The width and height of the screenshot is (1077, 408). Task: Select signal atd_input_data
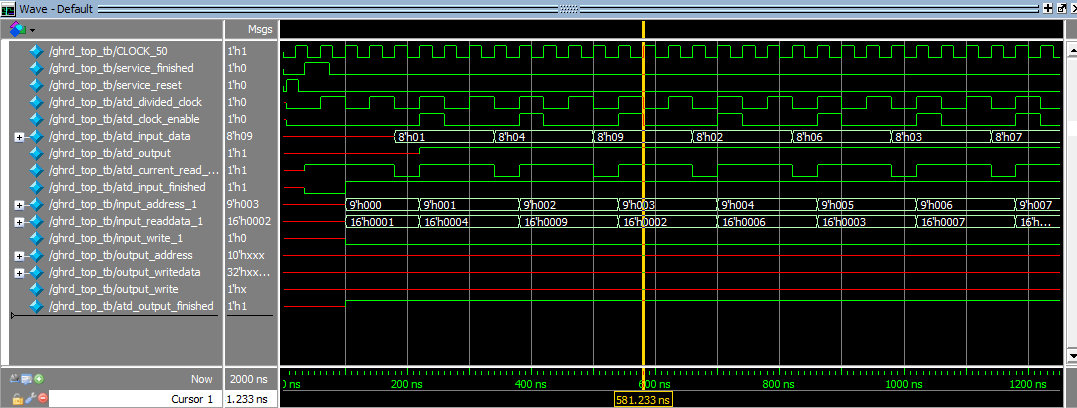120,137
